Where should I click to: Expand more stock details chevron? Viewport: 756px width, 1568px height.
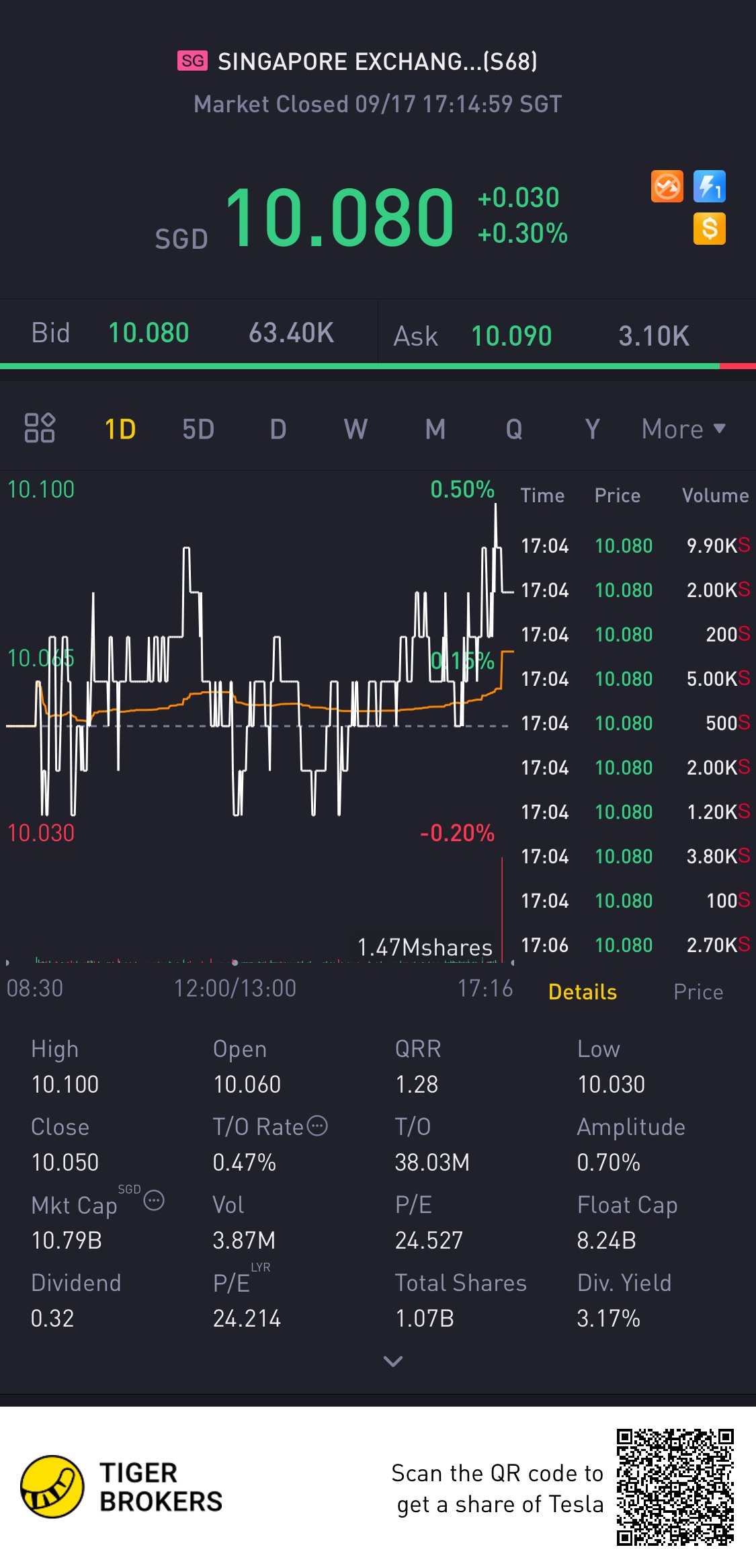tap(393, 1361)
